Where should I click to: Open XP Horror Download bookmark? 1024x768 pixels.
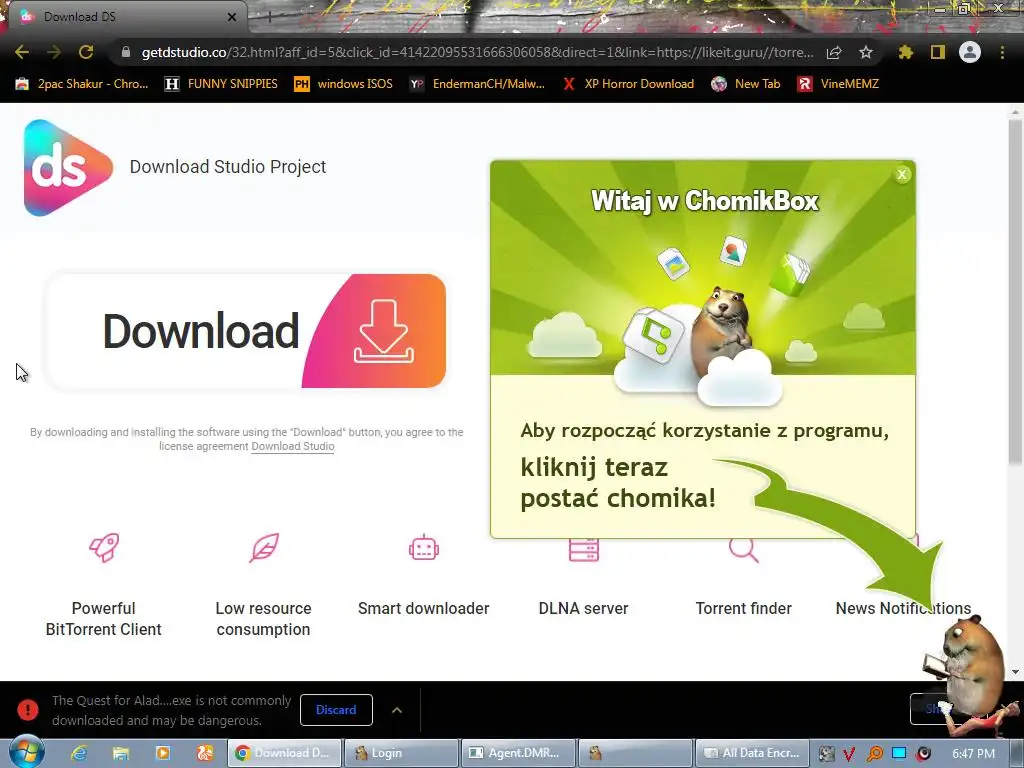pos(628,84)
